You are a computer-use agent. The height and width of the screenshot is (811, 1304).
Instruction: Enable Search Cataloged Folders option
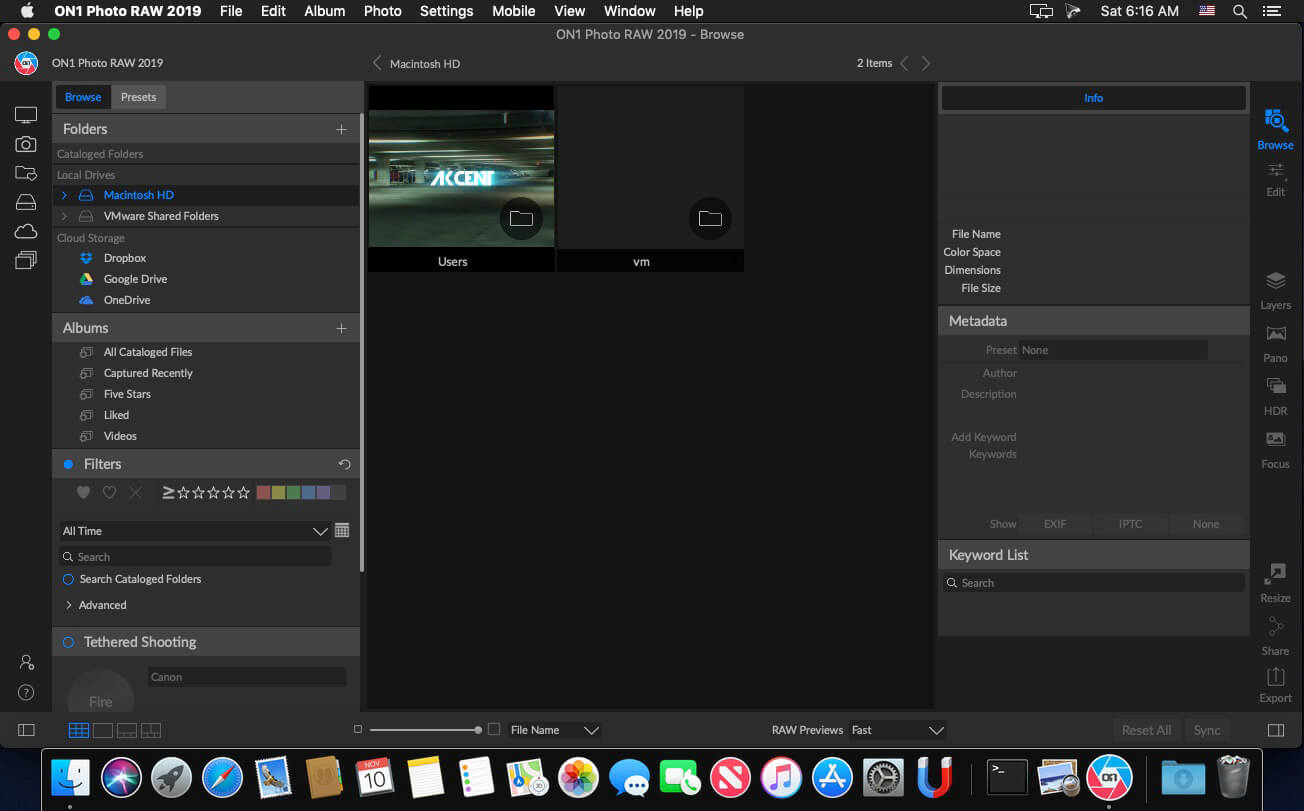pyautogui.click(x=69, y=579)
